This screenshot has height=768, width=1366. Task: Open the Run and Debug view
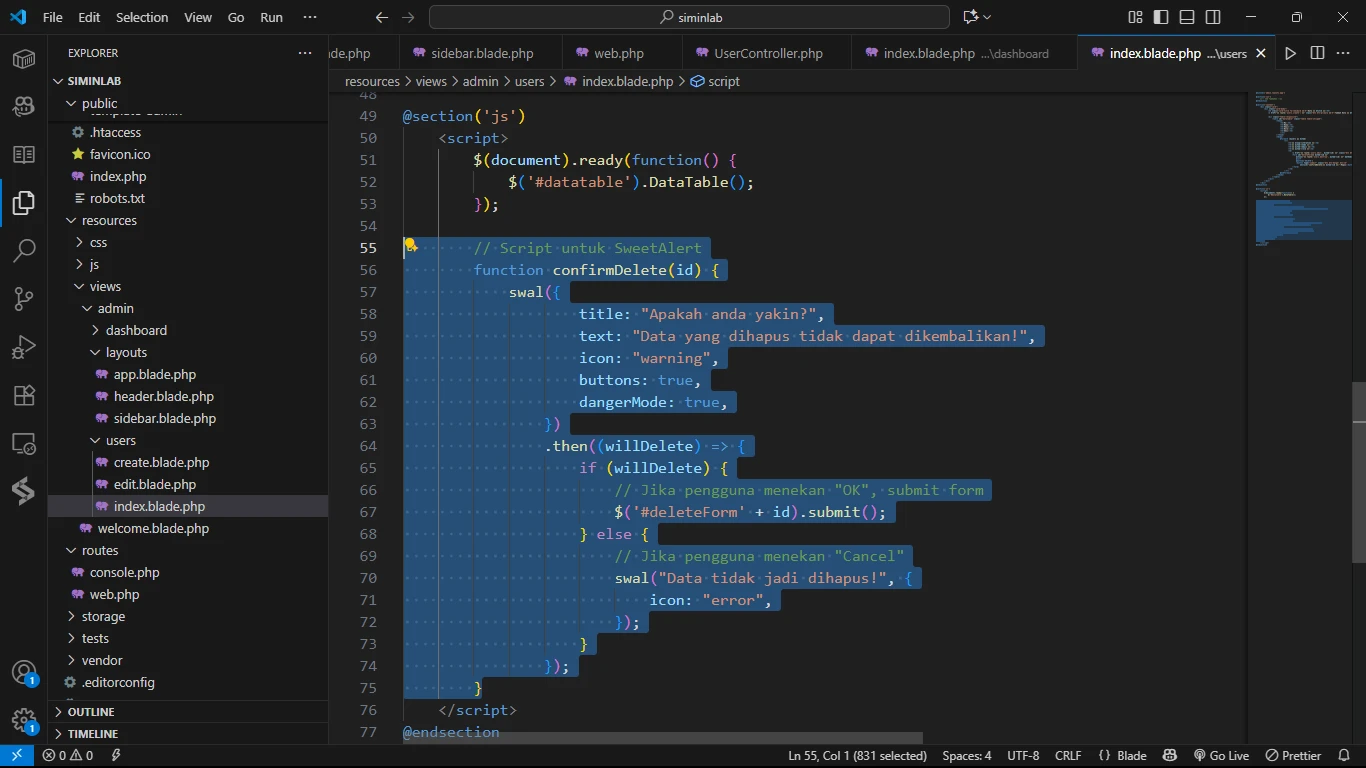tap(24, 347)
